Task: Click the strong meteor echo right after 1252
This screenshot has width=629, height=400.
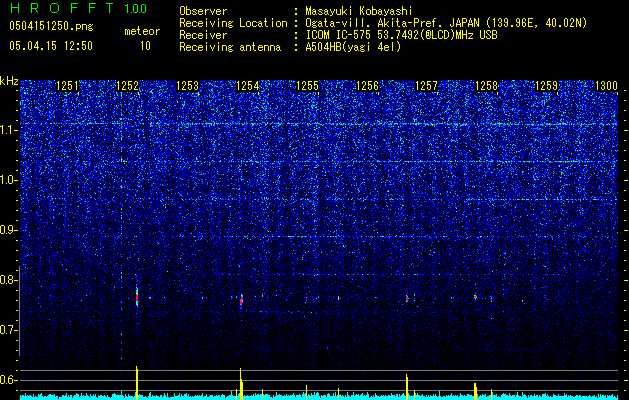Action: [x=137, y=297]
